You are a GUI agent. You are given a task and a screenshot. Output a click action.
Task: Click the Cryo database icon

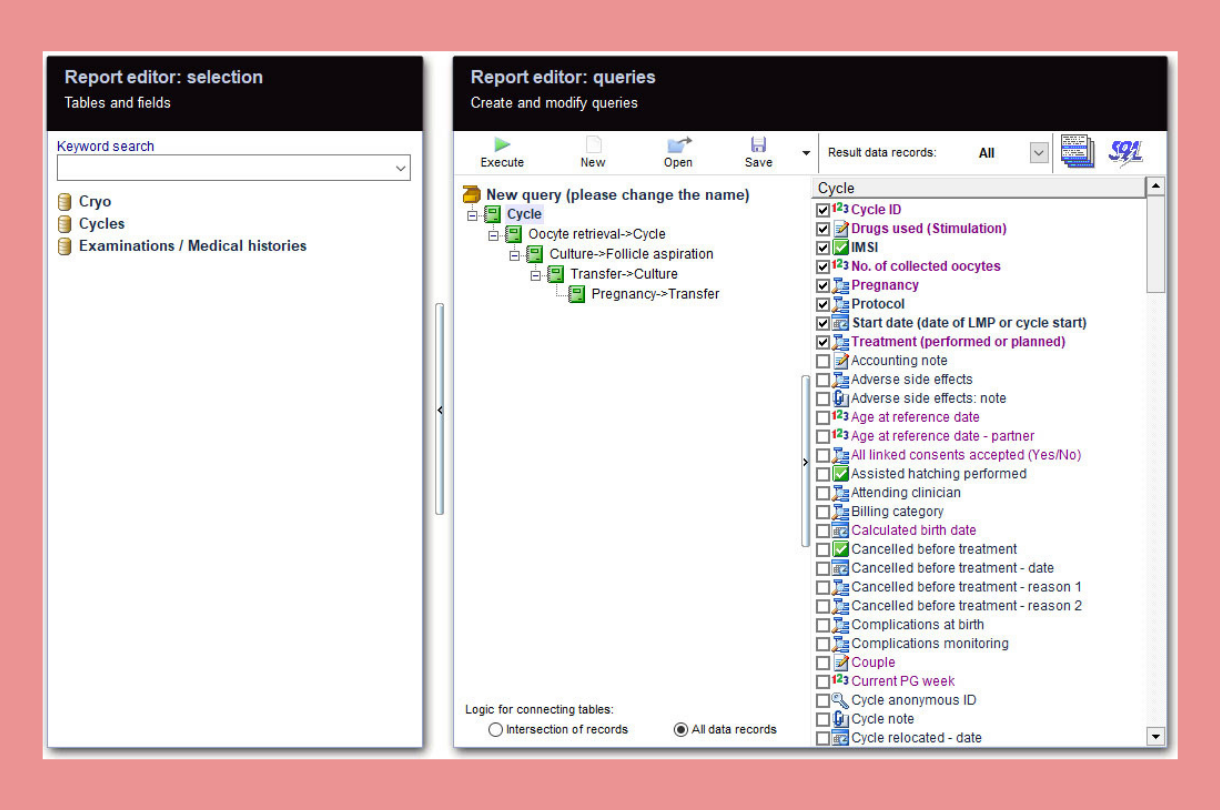coord(65,202)
